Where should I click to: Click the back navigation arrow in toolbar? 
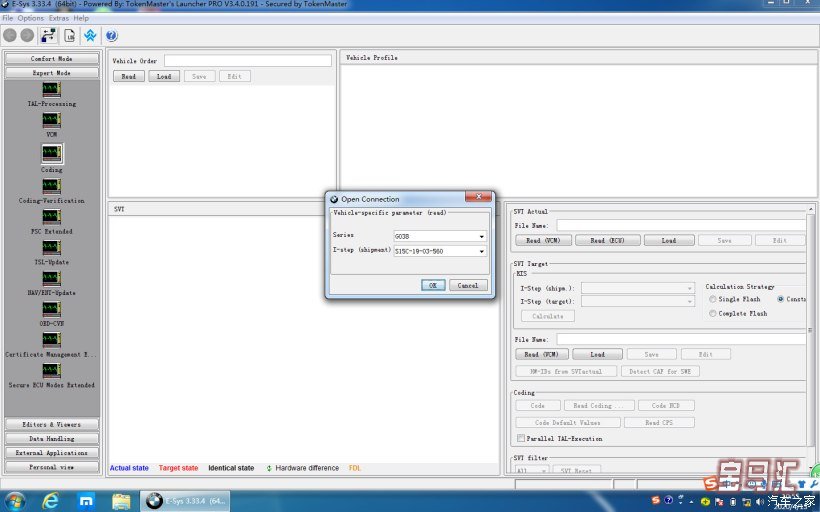click(x=10, y=35)
